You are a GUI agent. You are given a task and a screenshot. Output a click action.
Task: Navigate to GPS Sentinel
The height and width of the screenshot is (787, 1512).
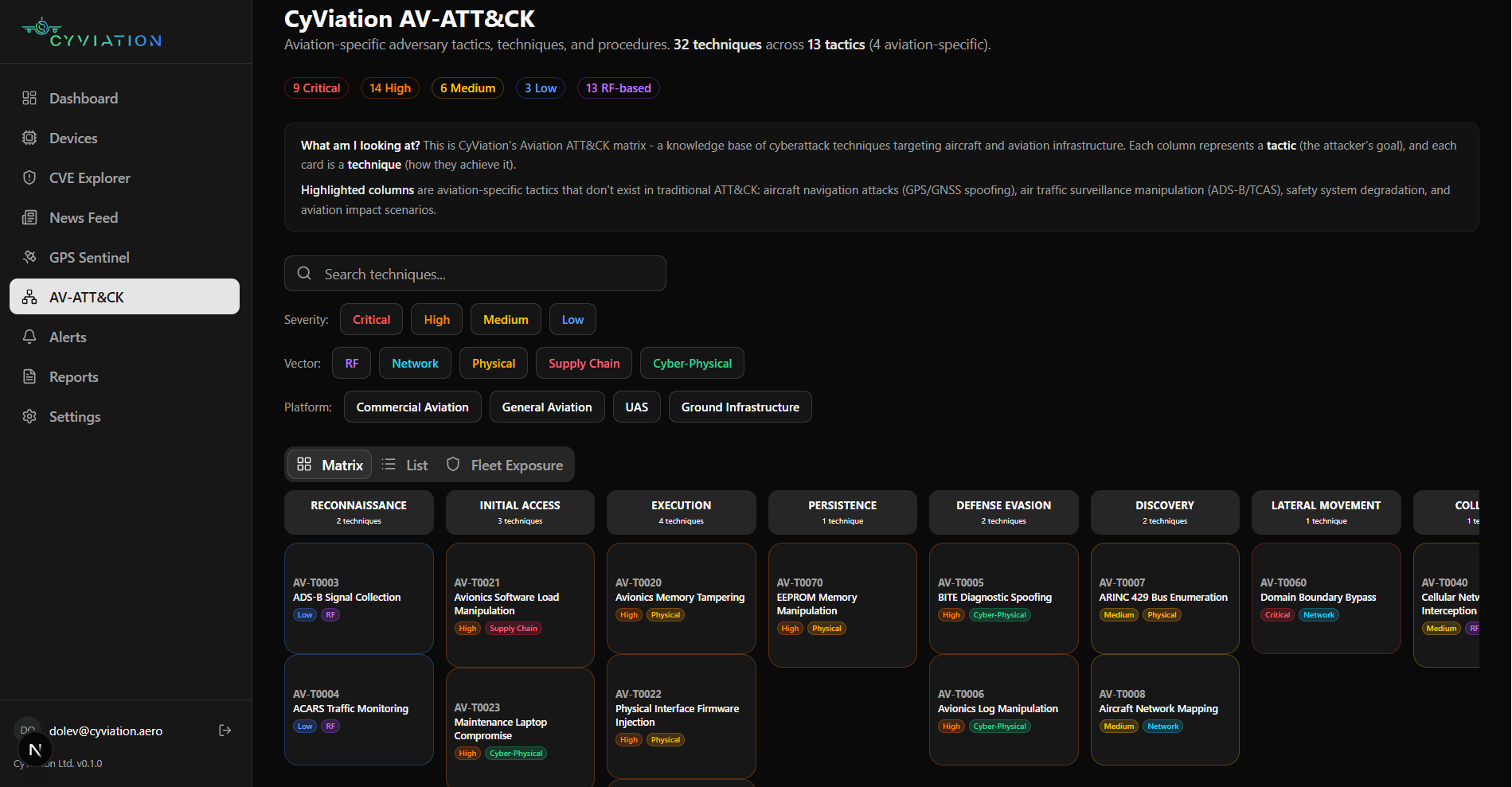(x=124, y=257)
